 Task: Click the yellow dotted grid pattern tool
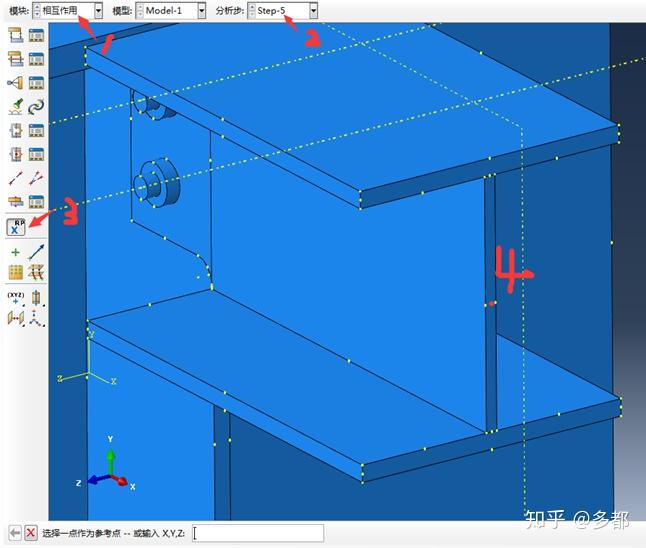click(x=16, y=272)
